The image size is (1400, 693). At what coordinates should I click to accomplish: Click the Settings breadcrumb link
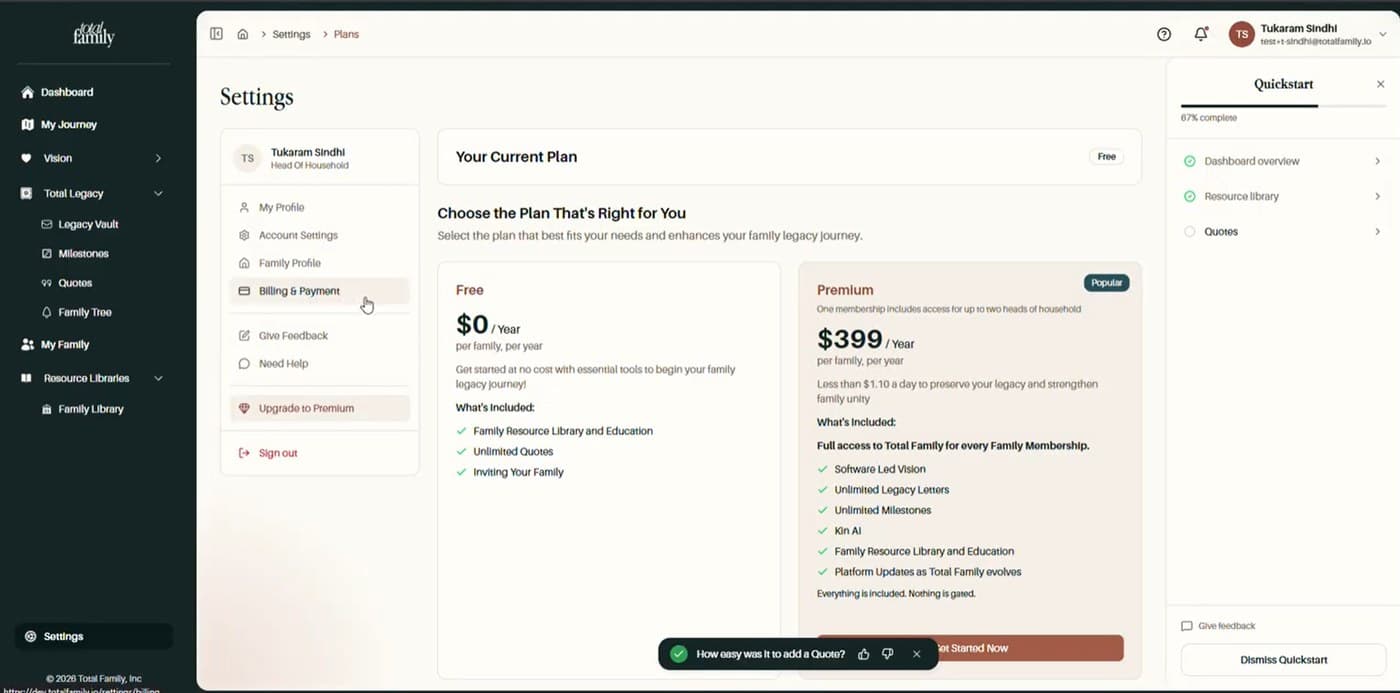(x=291, y=34)
